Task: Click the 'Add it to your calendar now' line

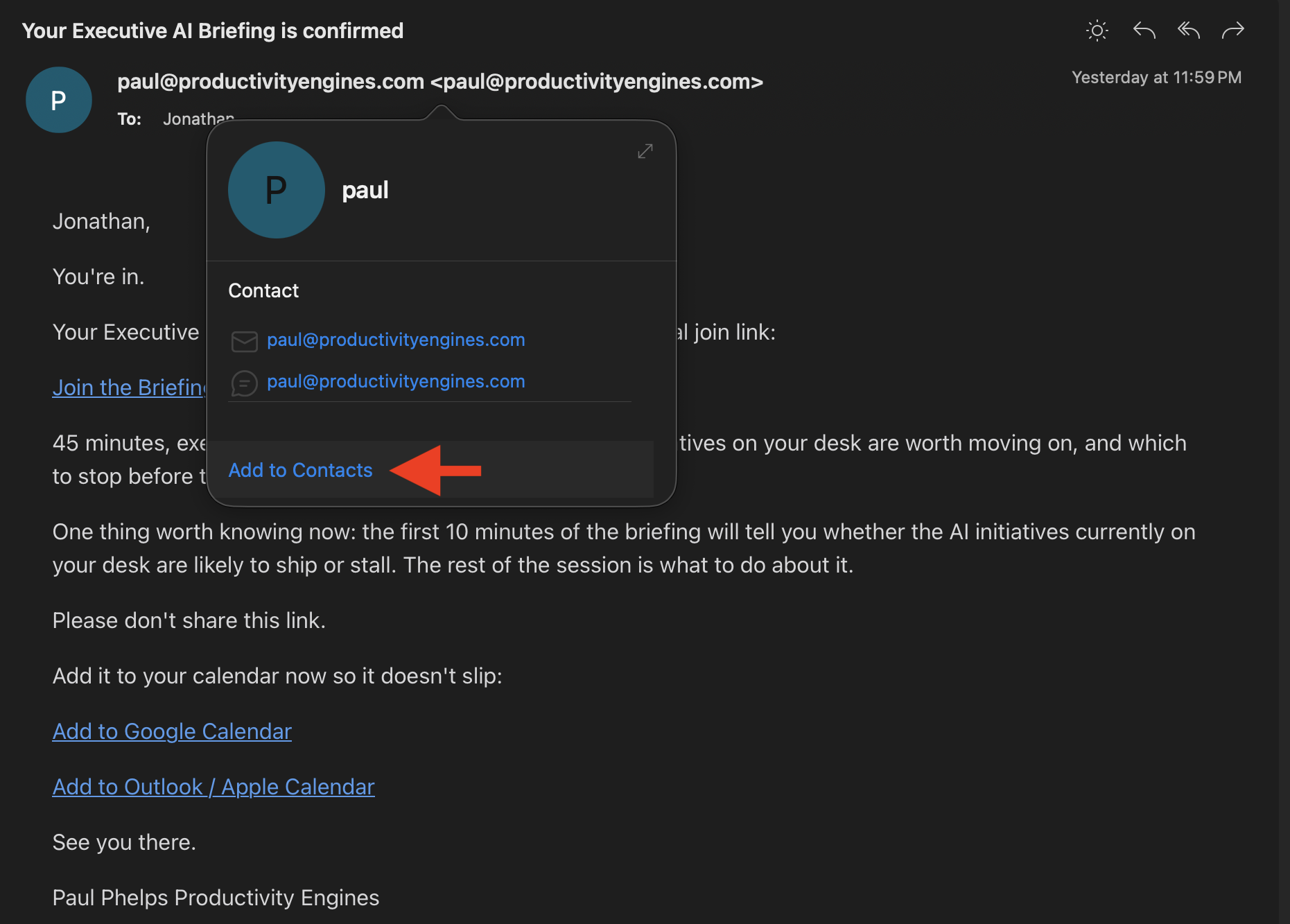Action: click(x=277, y=676)
